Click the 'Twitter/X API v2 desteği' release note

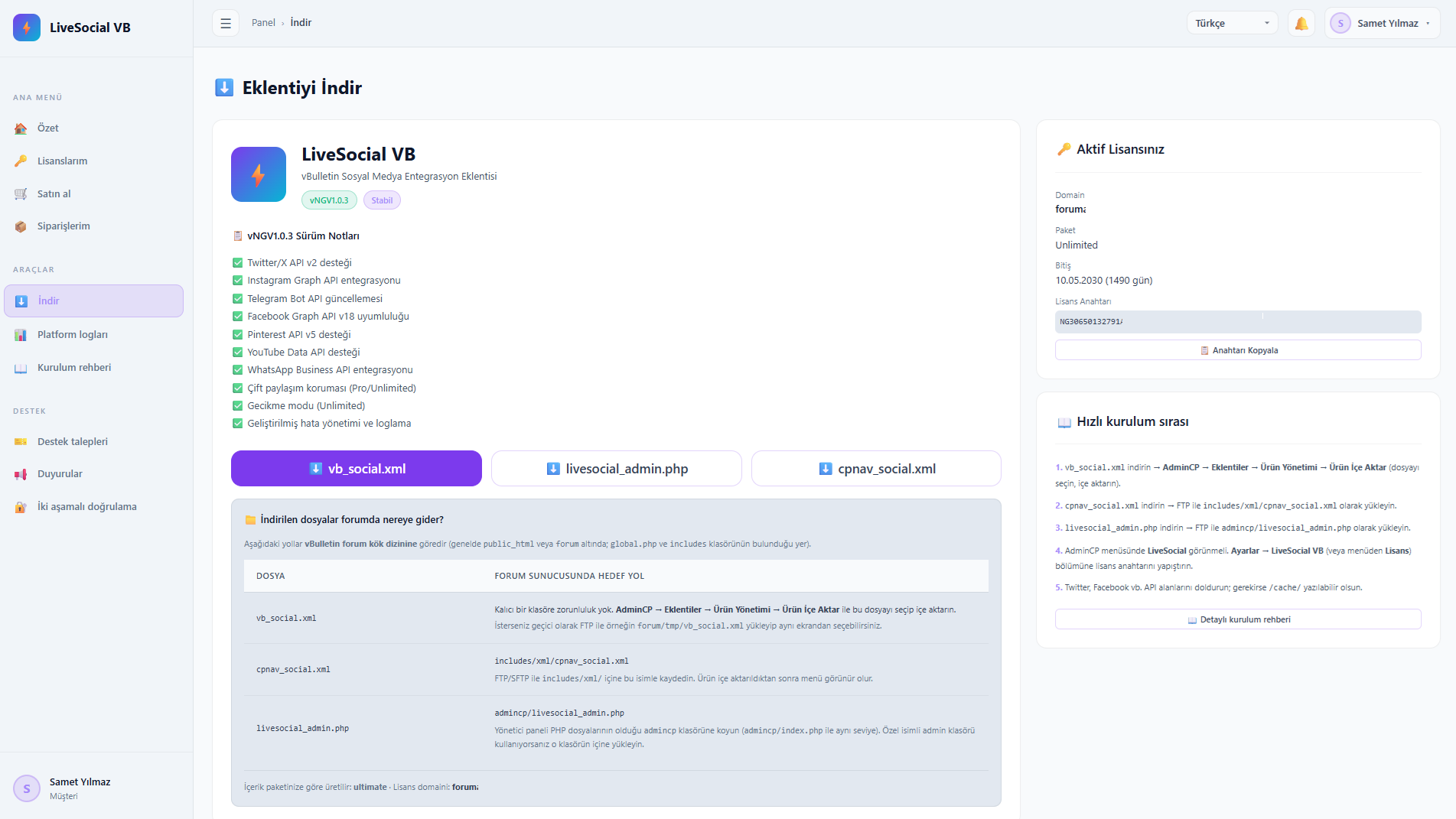(299, 263)
